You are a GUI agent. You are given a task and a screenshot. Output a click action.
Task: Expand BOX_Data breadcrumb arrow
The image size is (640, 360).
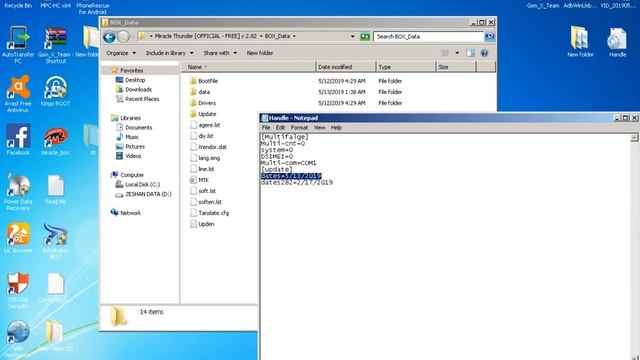point(294,36)
